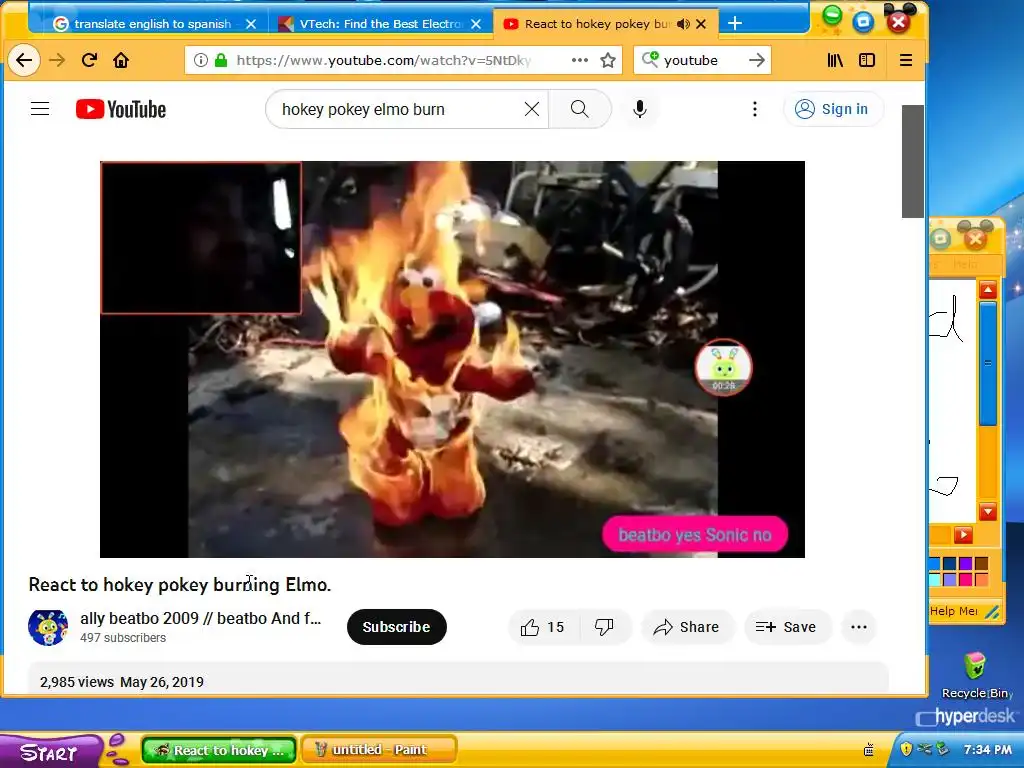Click the ally beatbo channel avatar
The width and height of the screenshot is (1024, 768).
[48, 628]
